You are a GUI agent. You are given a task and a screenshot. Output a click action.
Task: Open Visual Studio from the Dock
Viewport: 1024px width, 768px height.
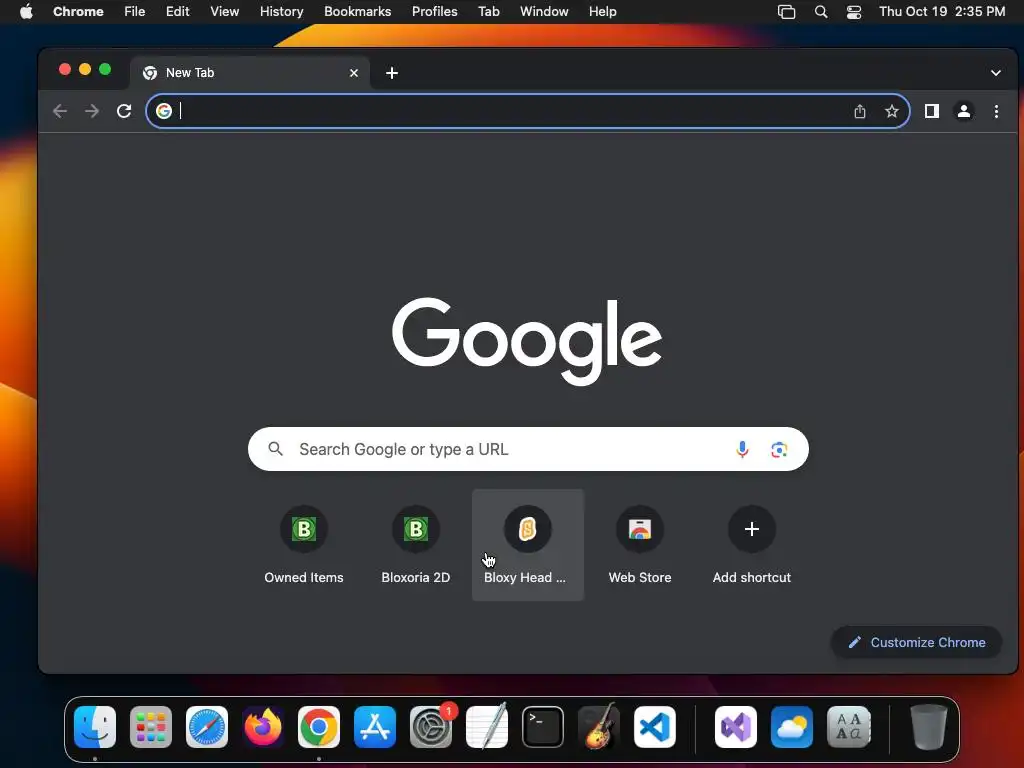pos(736,727)
